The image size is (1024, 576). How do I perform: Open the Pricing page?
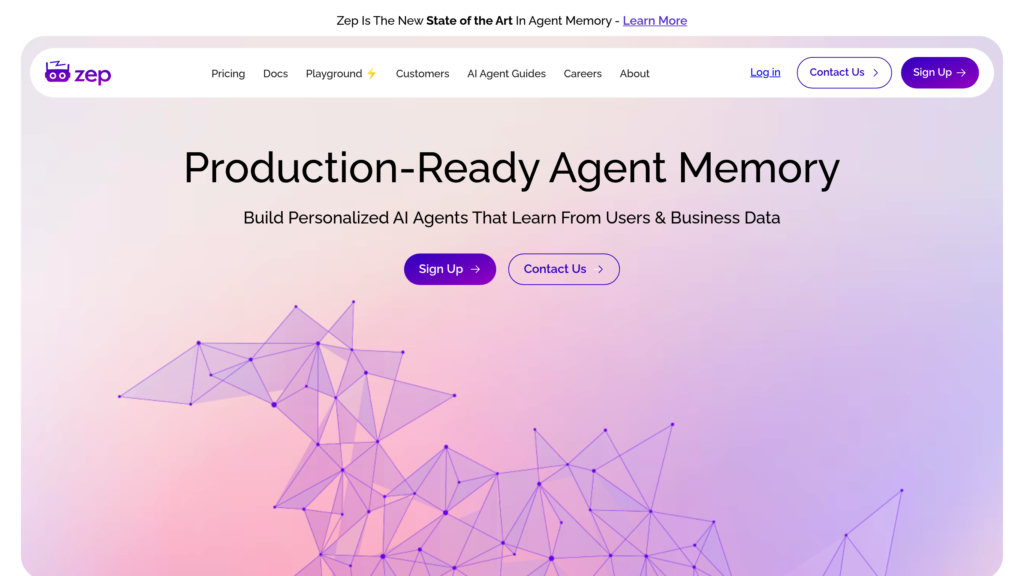(x=228, y=74)
